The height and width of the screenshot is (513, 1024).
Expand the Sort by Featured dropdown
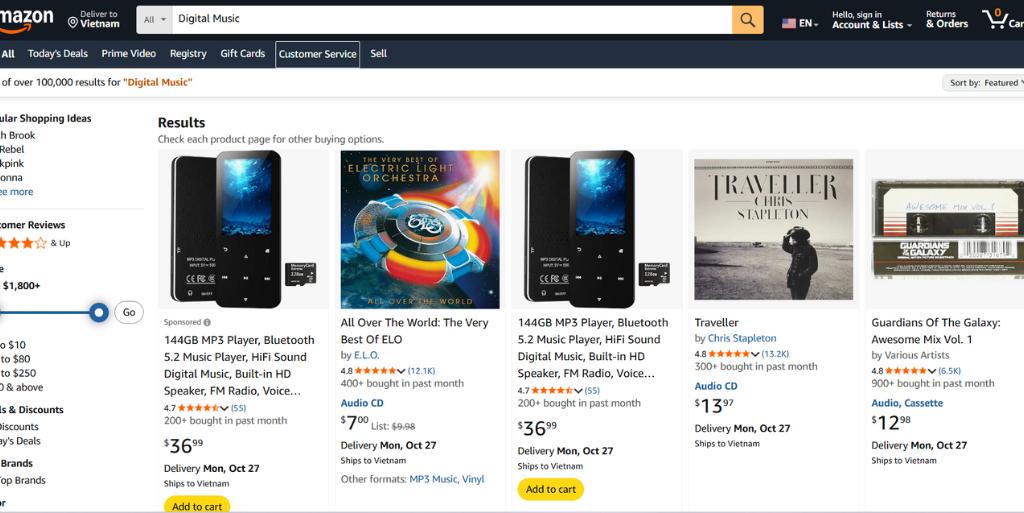982,83
